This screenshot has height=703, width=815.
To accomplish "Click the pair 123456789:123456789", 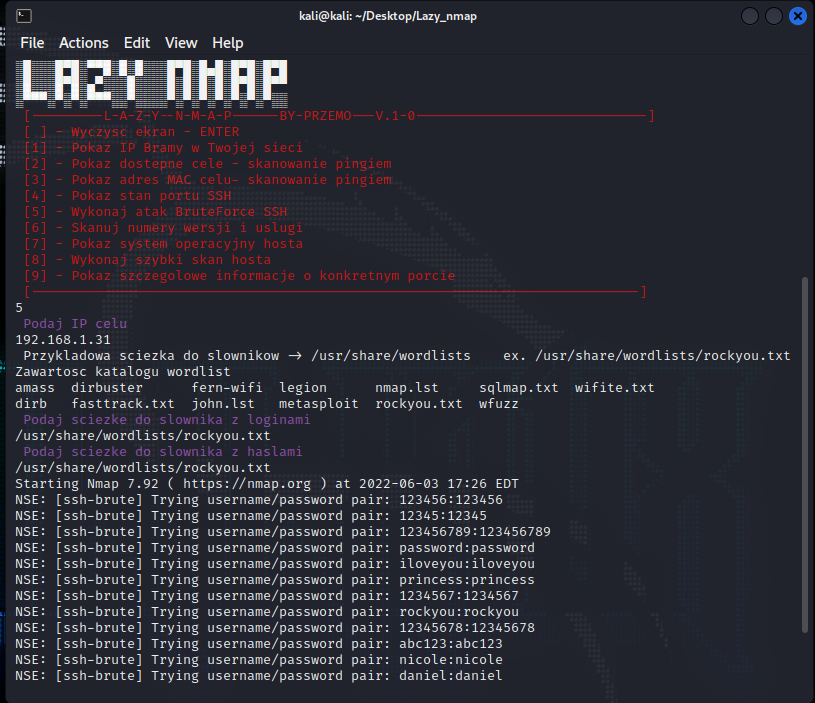I will click(475, 532).
